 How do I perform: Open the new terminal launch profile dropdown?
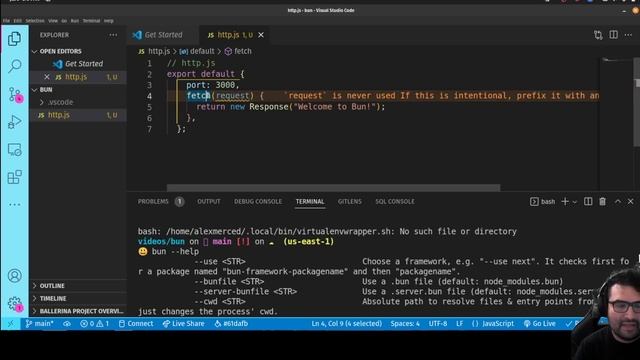575,202
